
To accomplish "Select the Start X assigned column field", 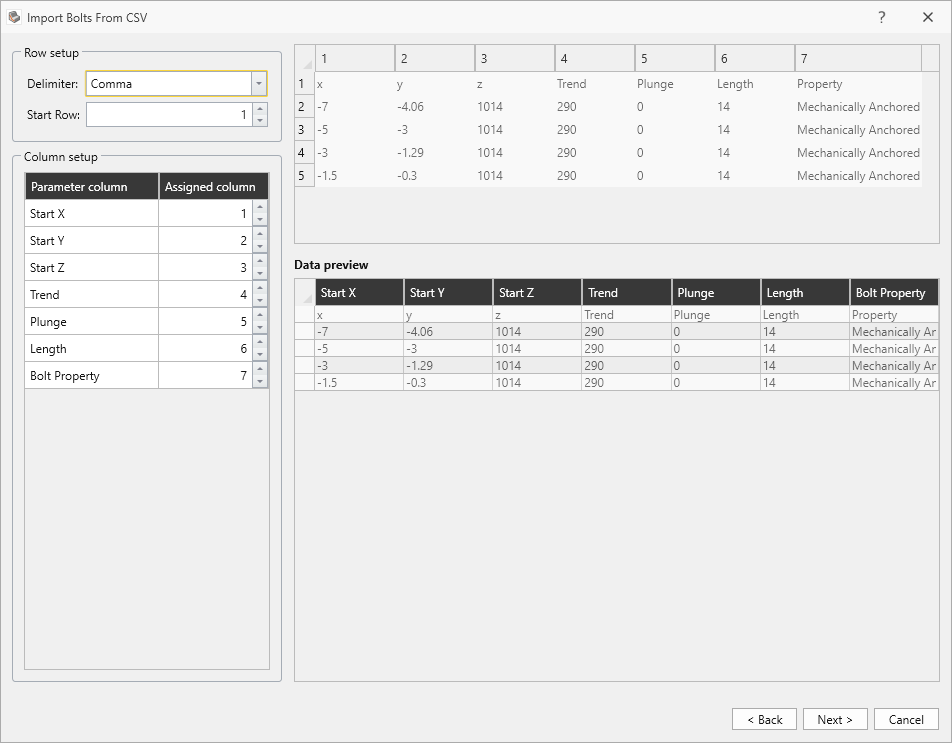I will coord(206,214).
